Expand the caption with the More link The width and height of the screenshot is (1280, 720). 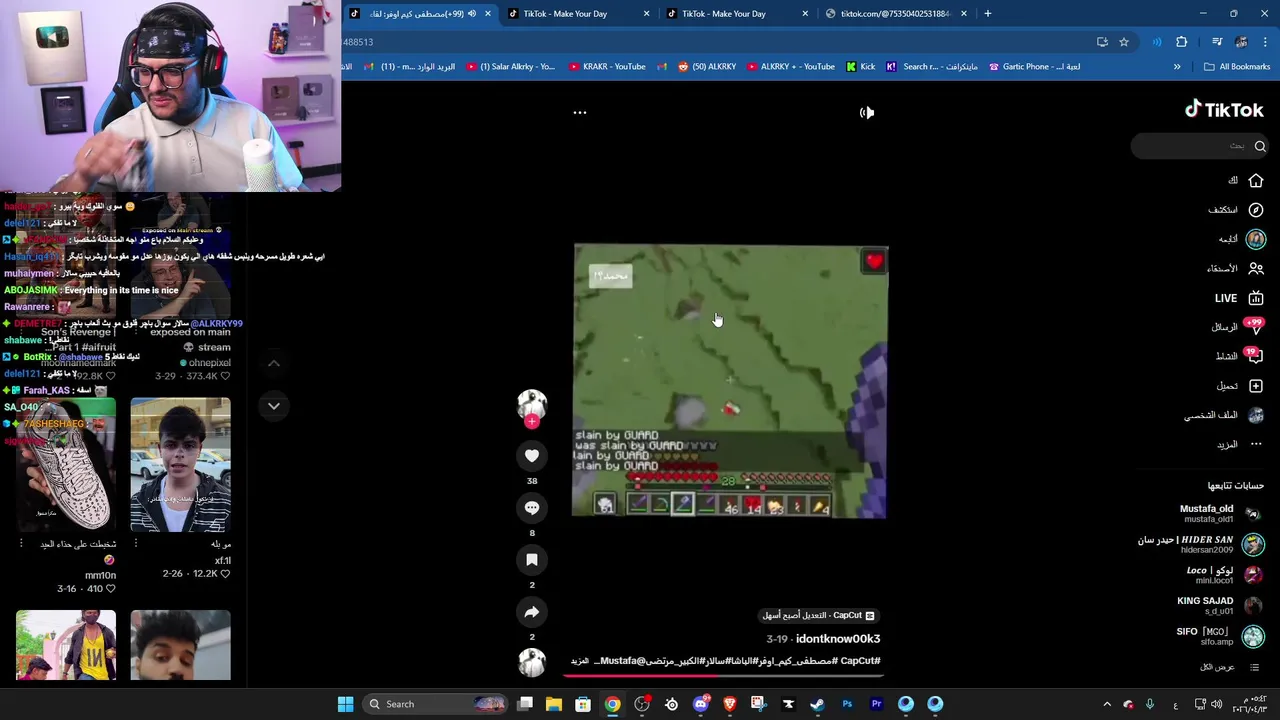click(580, 661)
